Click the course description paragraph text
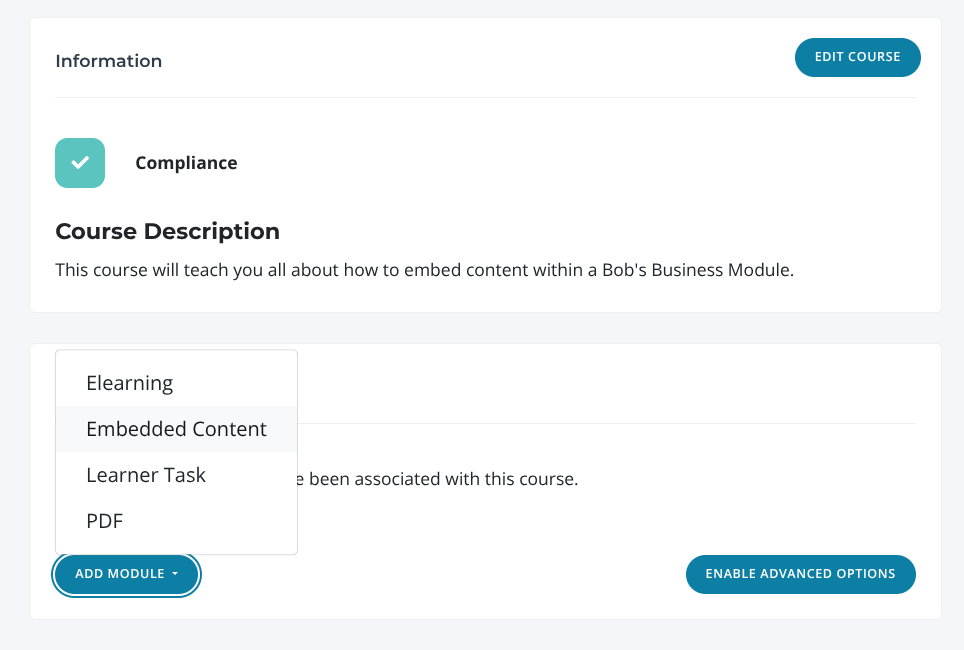This screenshot has width=964, height=650. click(424, 270)
